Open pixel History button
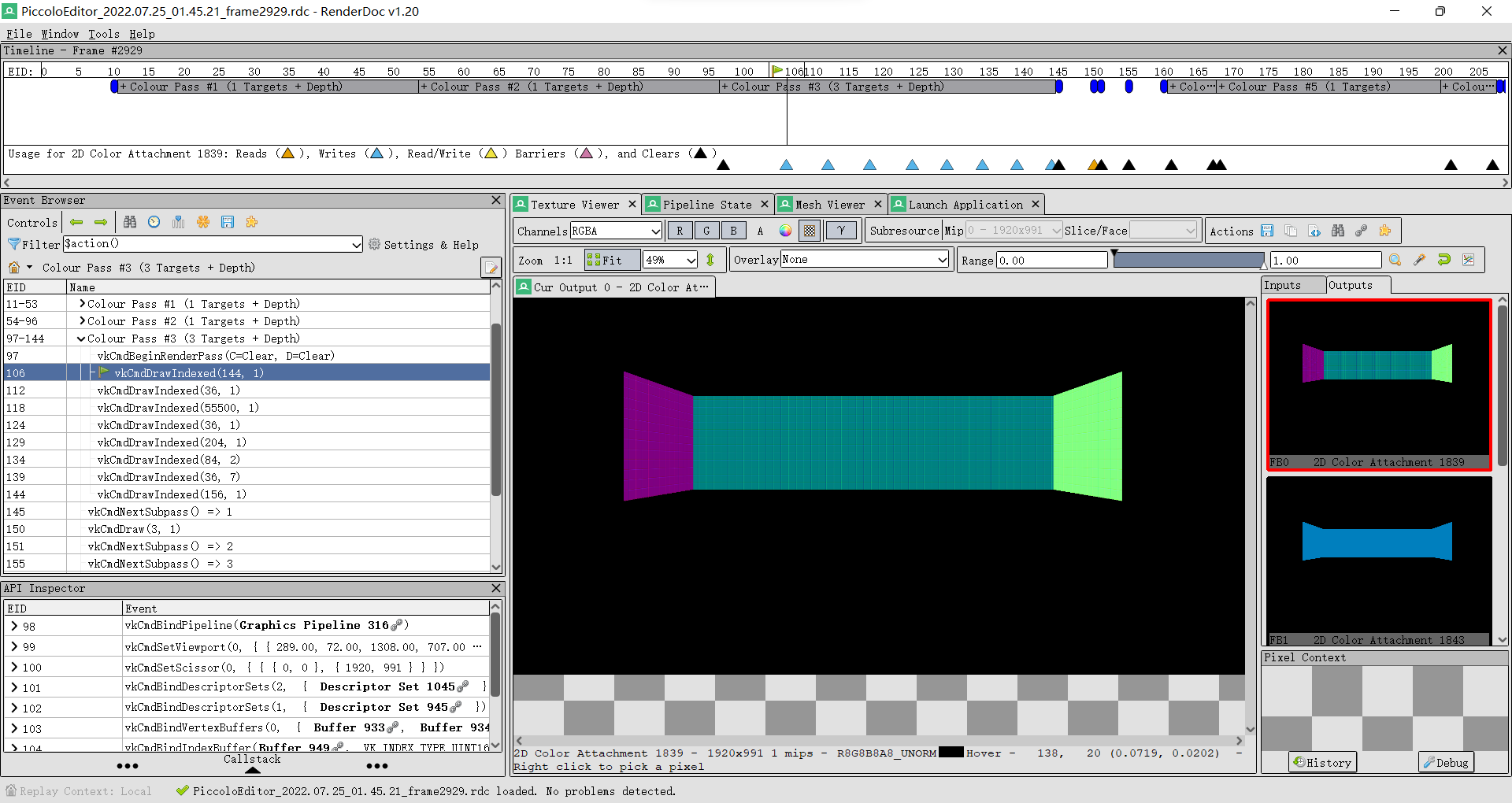 pyautogui.click(x=1323, y=762)
